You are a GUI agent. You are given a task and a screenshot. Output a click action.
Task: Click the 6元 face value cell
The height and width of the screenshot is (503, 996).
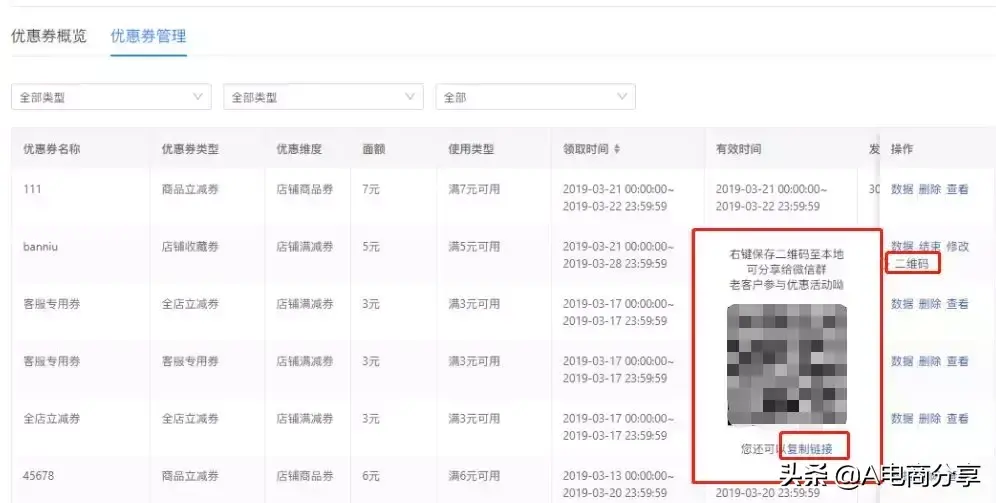pyautogui.click(x=371, y=476)
